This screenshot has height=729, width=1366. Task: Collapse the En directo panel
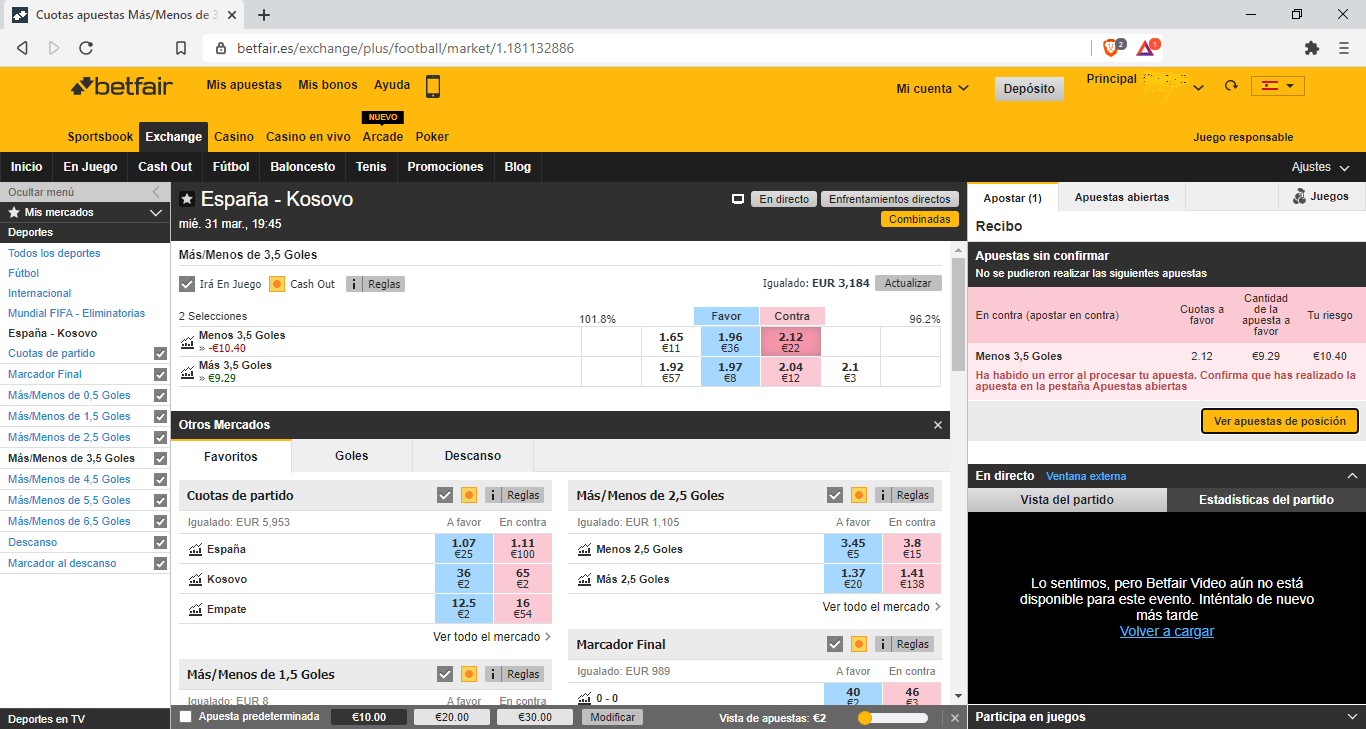click(x=1352, y=476)
